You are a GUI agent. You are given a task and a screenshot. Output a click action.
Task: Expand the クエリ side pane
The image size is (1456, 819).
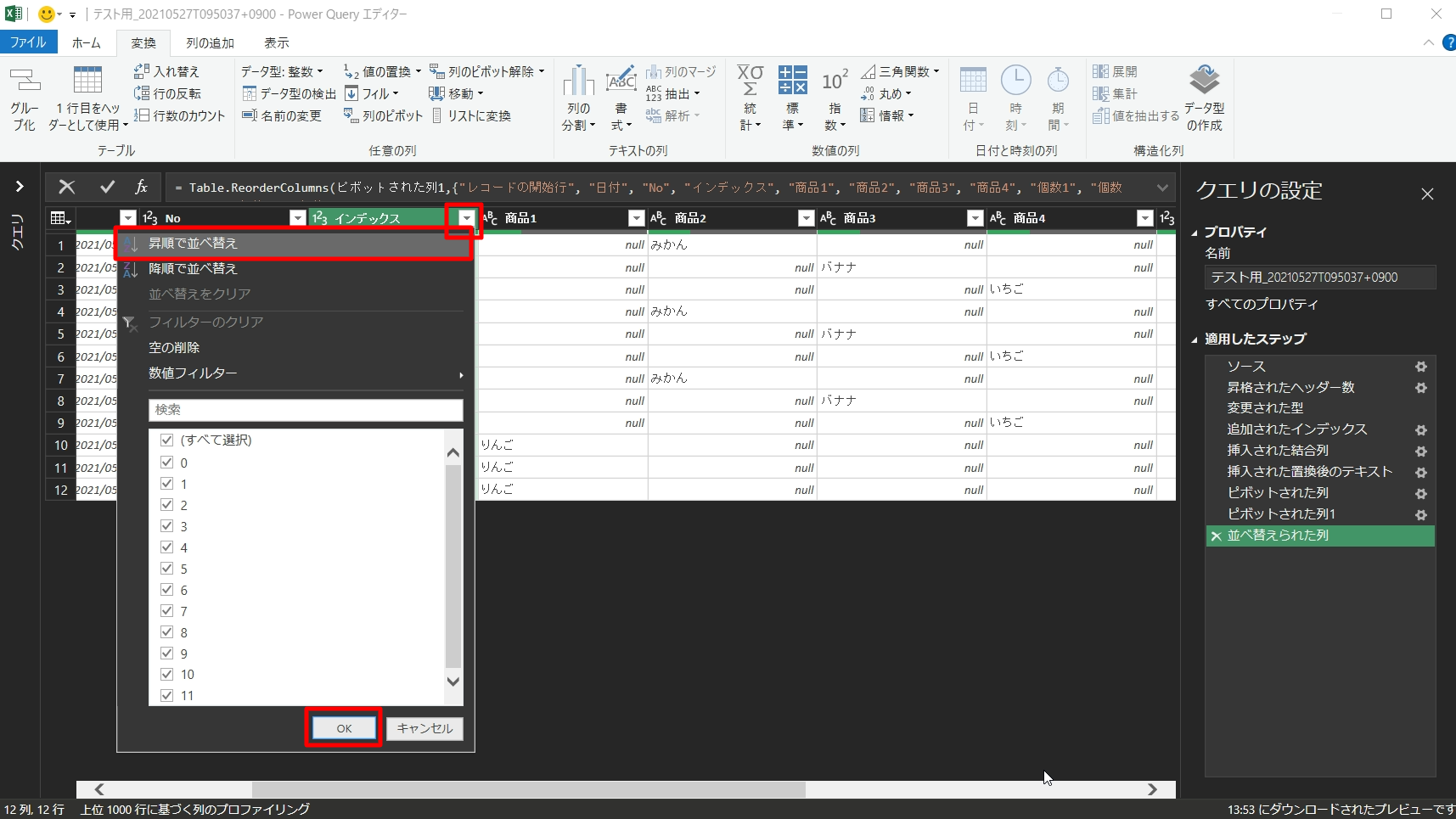(20, 187)
